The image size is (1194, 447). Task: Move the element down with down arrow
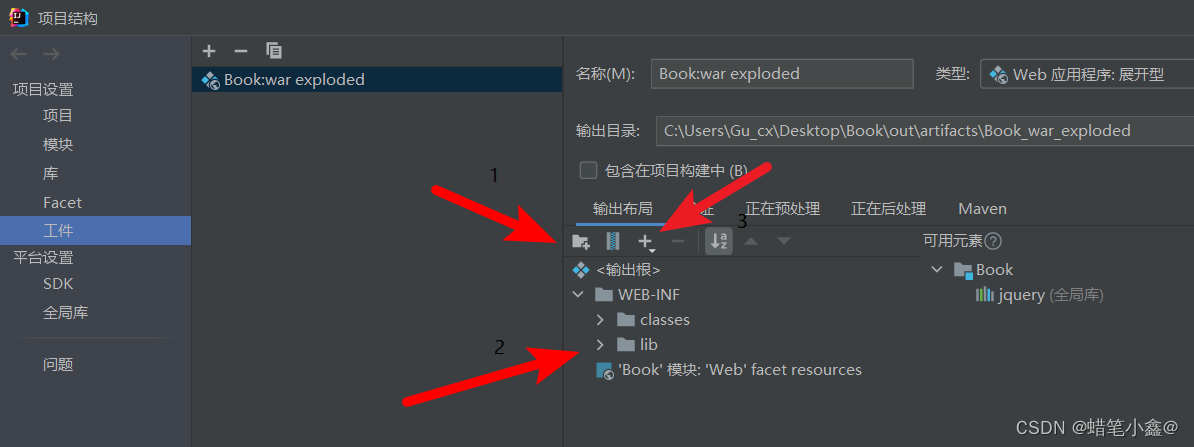coord(784,242)
